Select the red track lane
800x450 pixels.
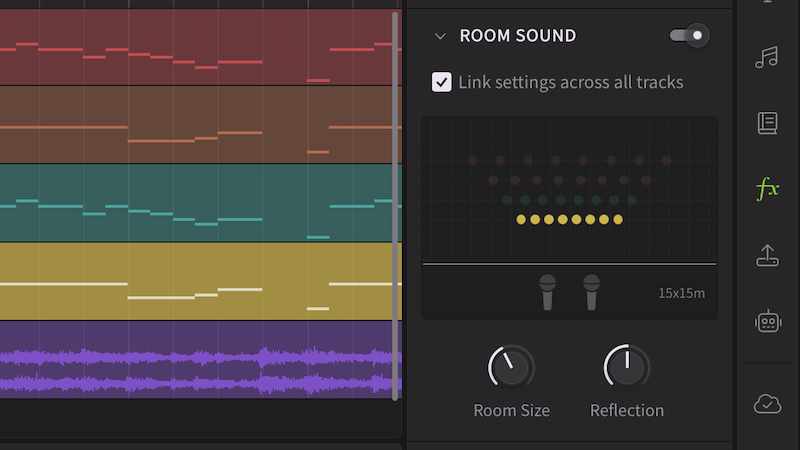[x=195, y=47]
